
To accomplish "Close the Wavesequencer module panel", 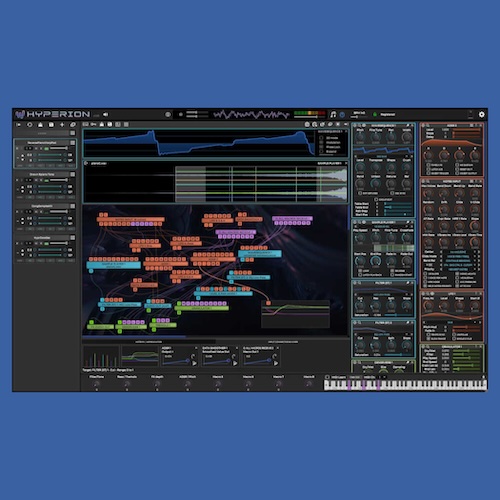I will [x=412, y=125].
